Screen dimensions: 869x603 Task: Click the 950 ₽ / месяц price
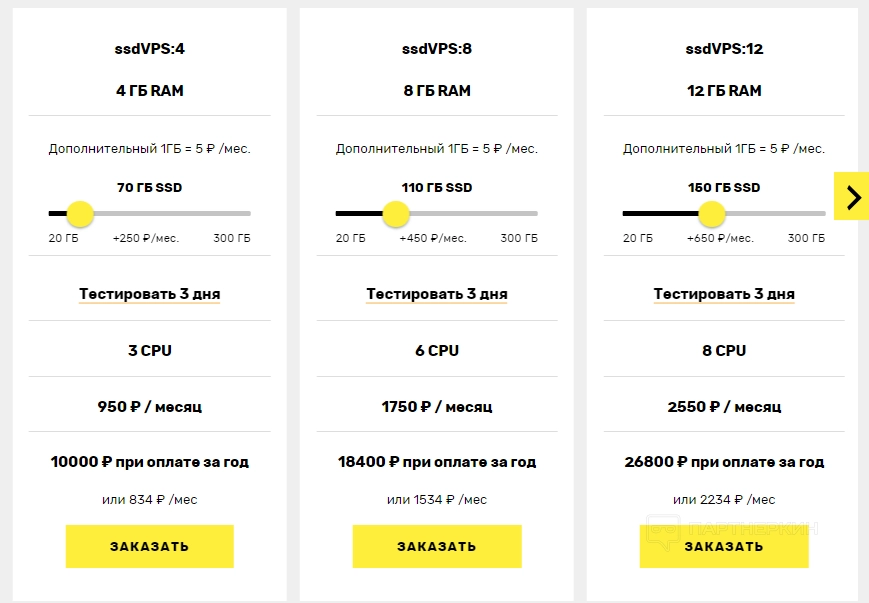coord(149,407)
